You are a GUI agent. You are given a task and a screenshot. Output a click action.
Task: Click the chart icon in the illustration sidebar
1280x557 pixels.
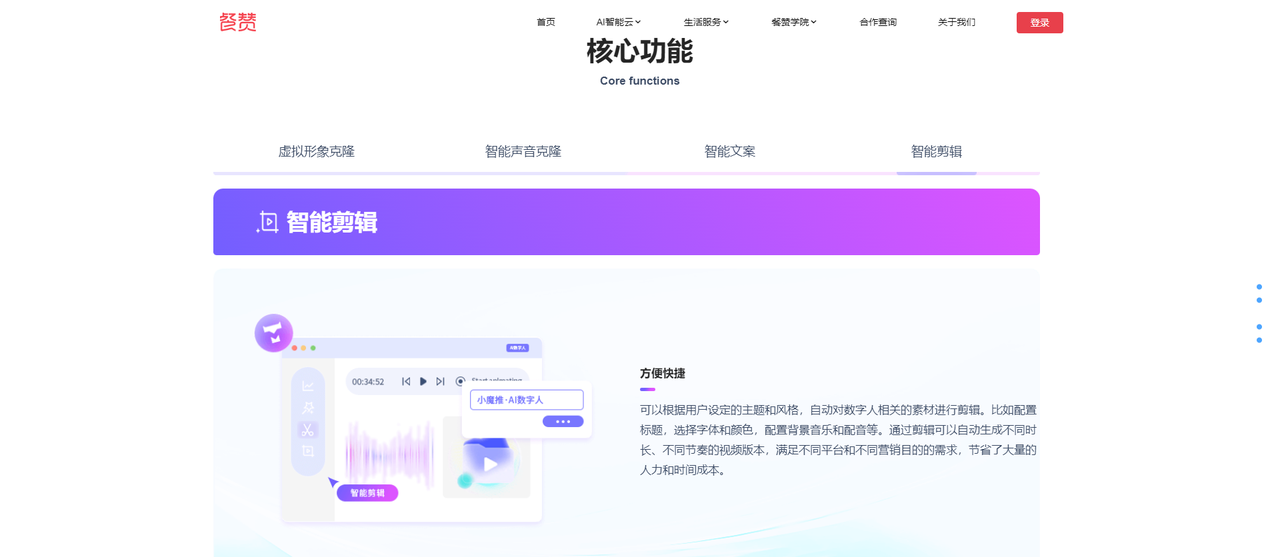(308, 386)
